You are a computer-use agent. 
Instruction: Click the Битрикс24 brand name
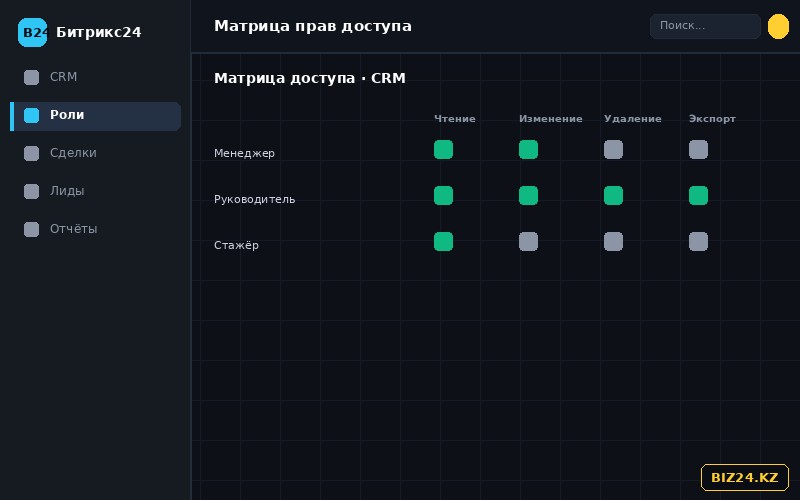coord(98,32)
